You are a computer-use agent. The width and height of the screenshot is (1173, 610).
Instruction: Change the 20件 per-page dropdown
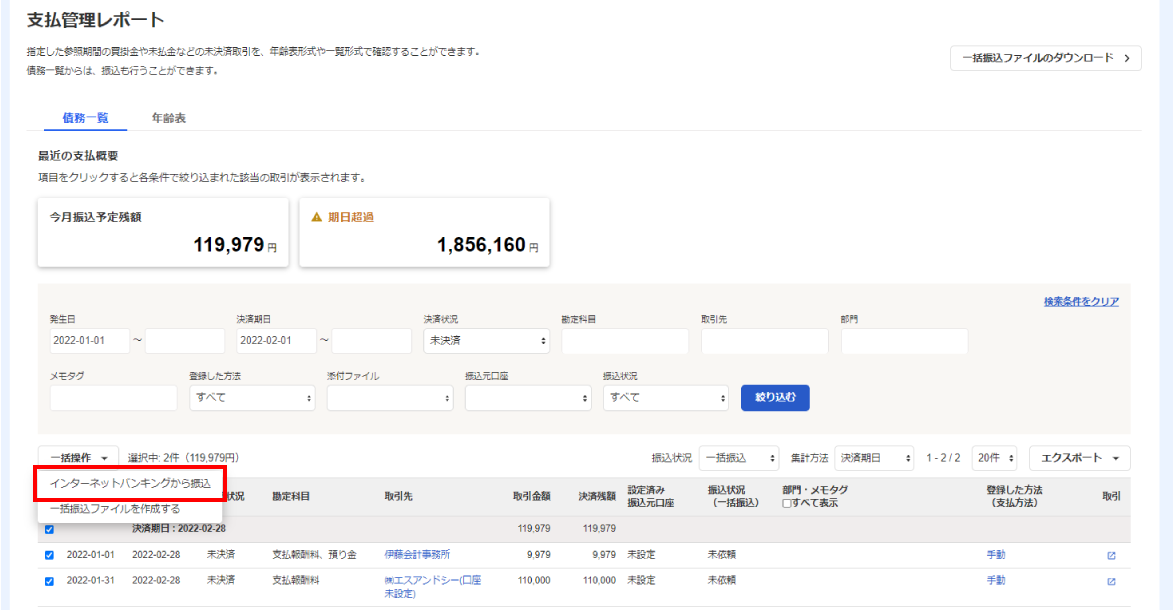coord(994,458)
